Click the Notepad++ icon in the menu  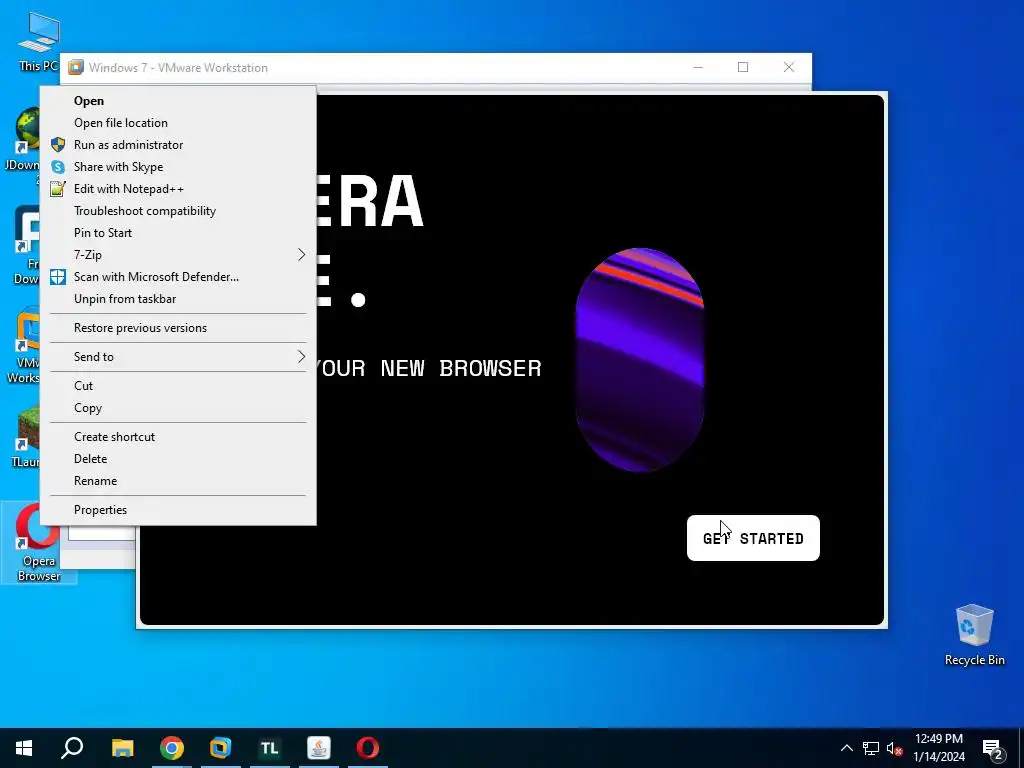pos(58,189)
